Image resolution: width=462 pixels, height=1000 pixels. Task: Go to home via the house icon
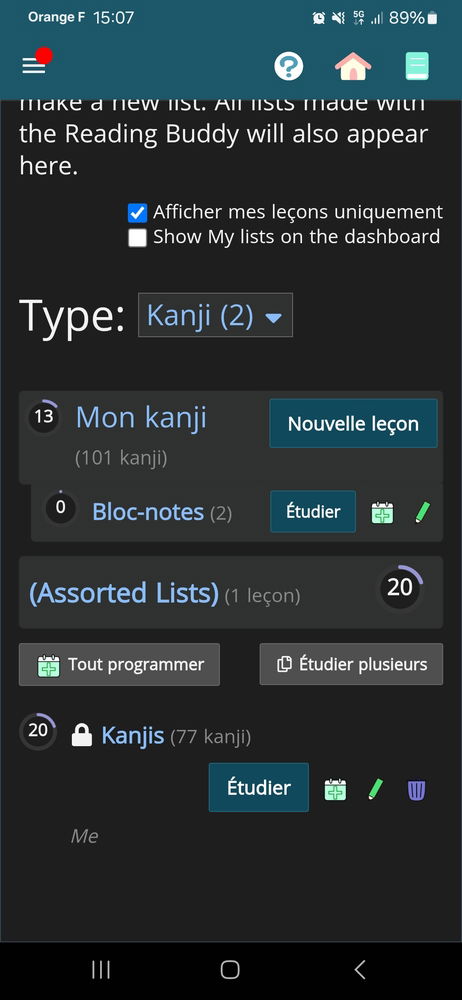tap(353, 66)
